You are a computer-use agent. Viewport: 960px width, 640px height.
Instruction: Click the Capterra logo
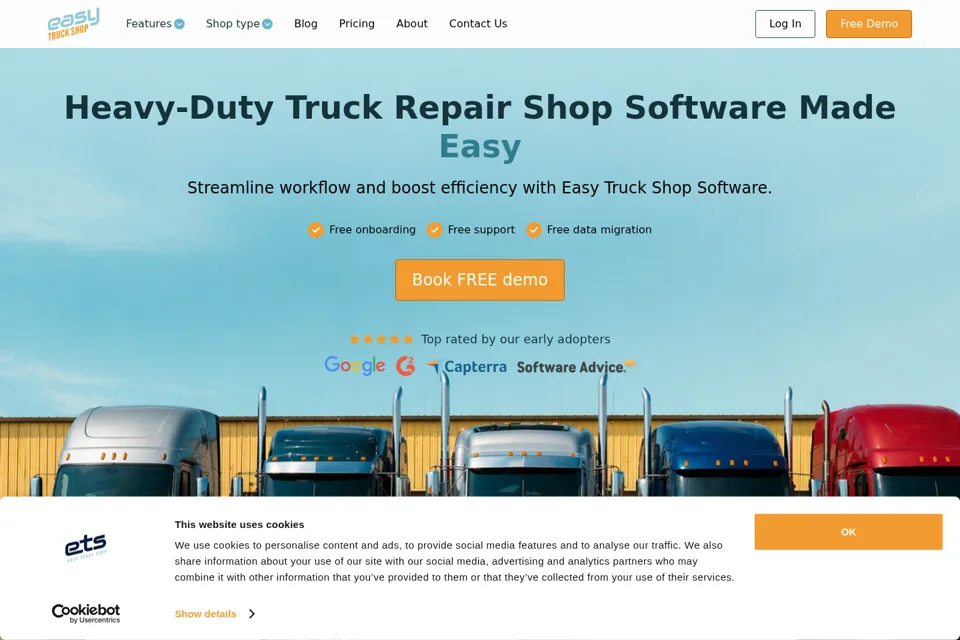(x=467, y=367)
